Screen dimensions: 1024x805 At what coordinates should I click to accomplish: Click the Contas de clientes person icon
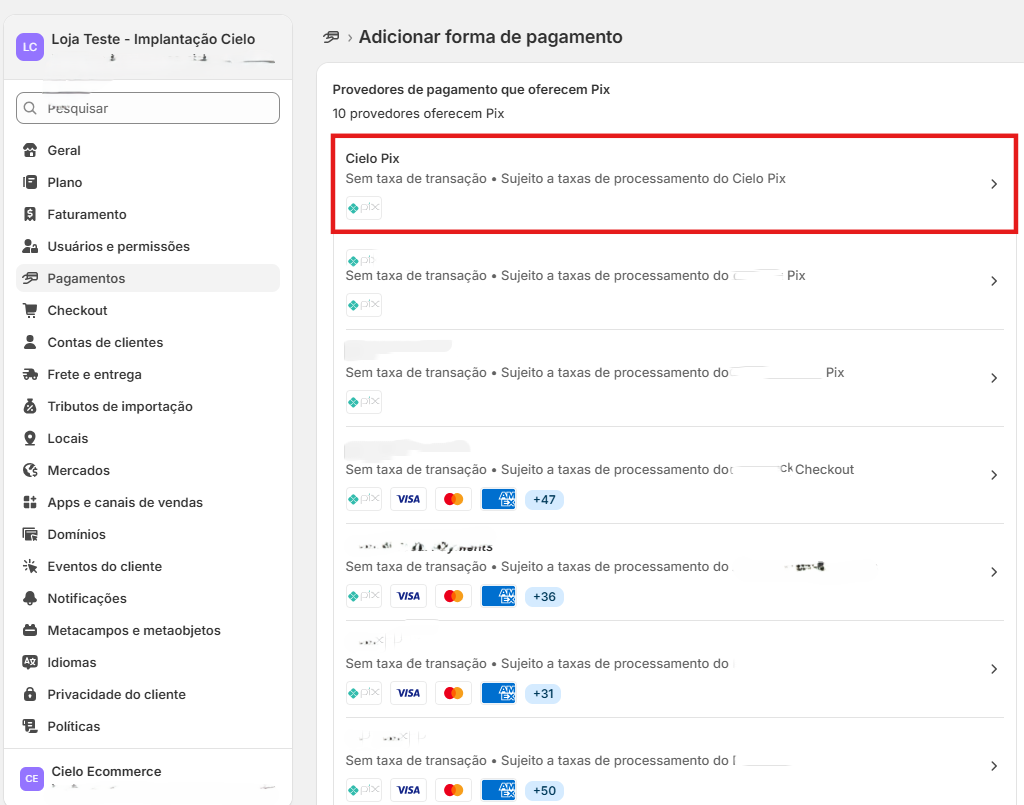pyautogui.click(x=30, y=342)
